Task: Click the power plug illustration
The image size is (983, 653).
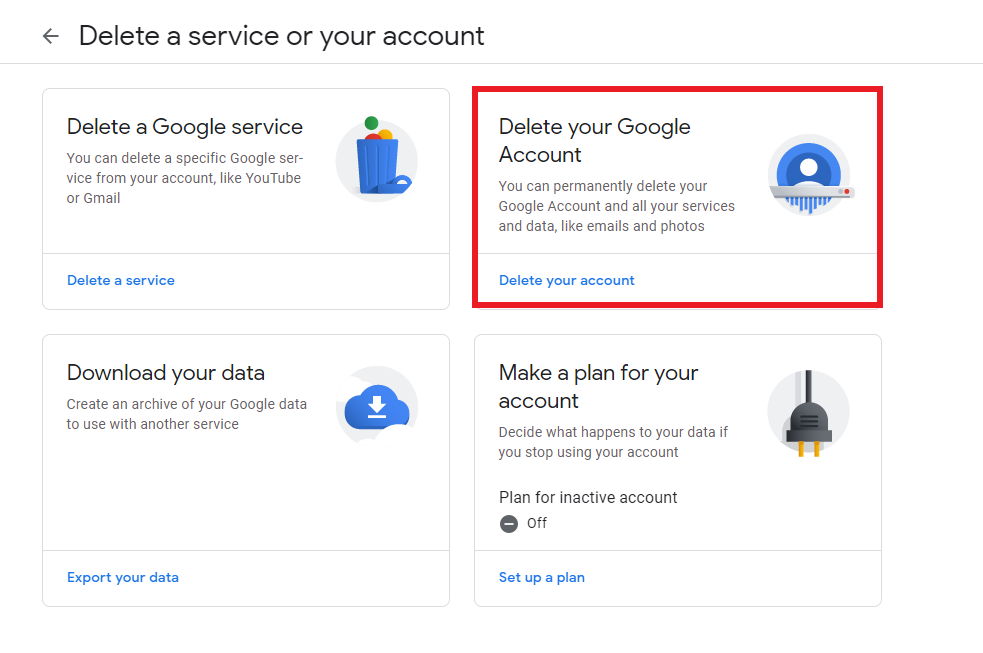Action: pos(808,412)
